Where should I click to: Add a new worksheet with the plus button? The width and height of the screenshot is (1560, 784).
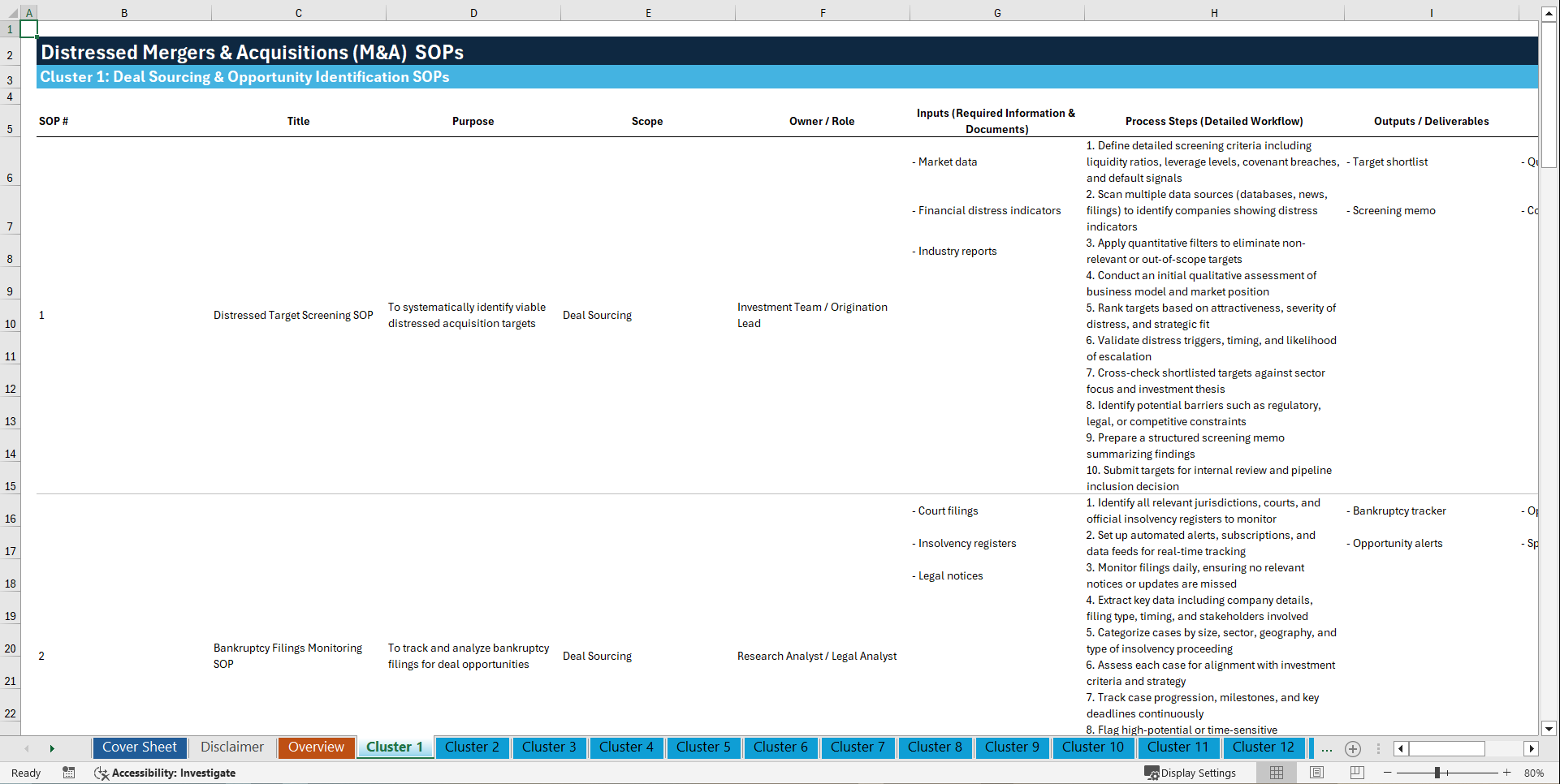coord(1353,748)
